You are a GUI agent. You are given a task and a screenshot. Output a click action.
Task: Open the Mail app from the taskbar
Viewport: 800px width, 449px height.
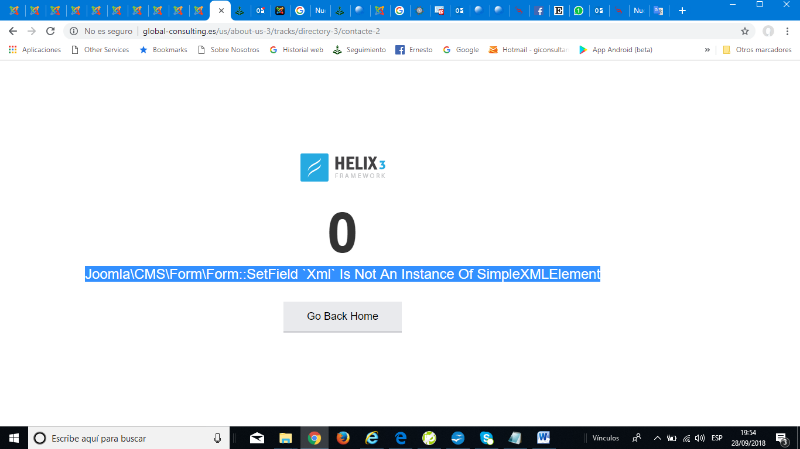tap(257, 438)
